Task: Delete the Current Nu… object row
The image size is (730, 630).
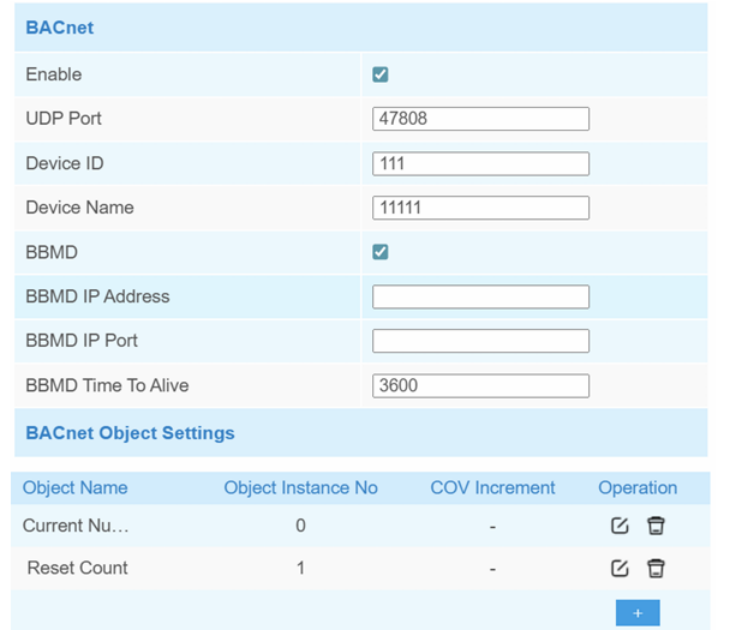Action: [656, 526]
